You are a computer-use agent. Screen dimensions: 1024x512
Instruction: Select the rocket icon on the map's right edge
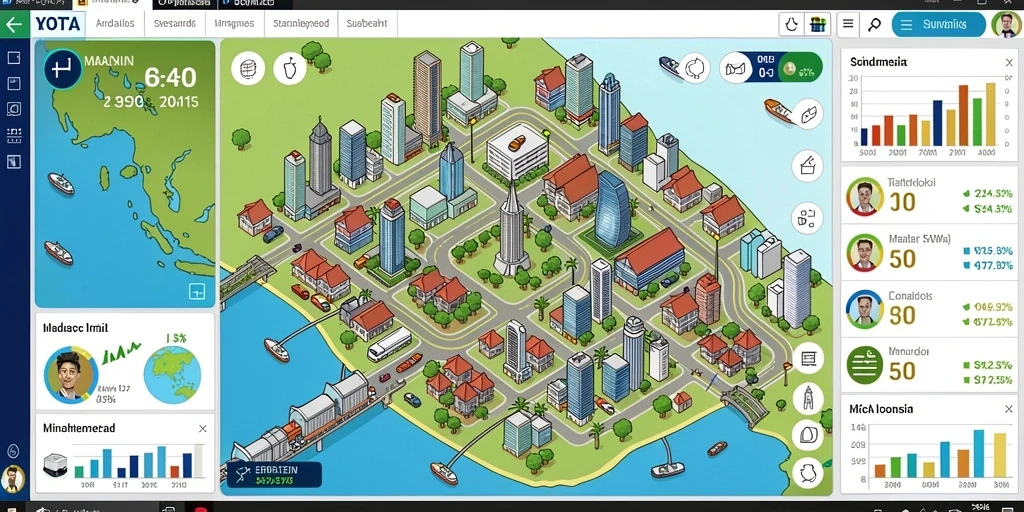(x=808, y=396)
